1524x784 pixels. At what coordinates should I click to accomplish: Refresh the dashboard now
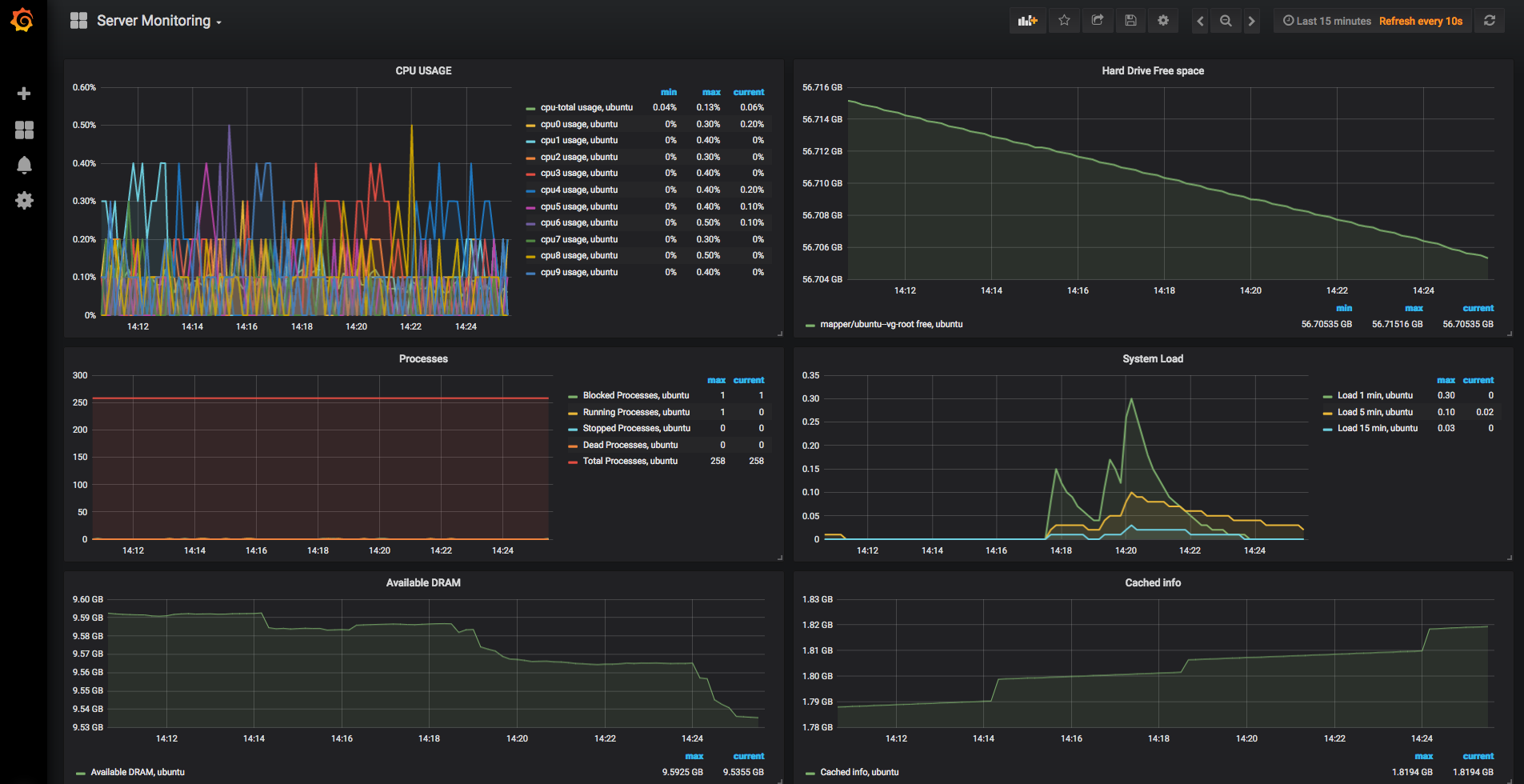coord(1490,21)
